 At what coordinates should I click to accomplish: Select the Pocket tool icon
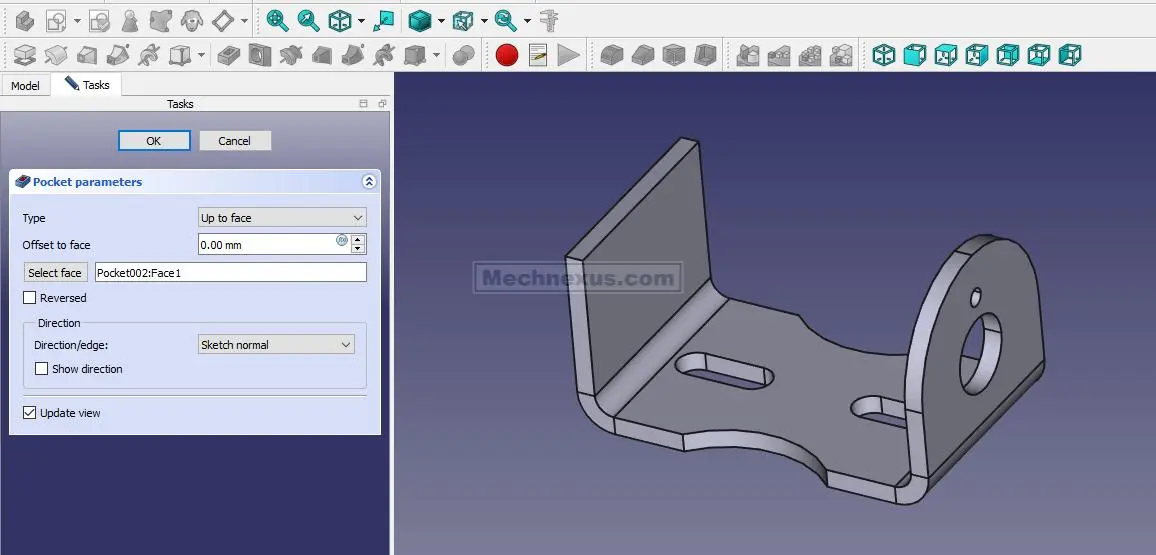[228, 55]
